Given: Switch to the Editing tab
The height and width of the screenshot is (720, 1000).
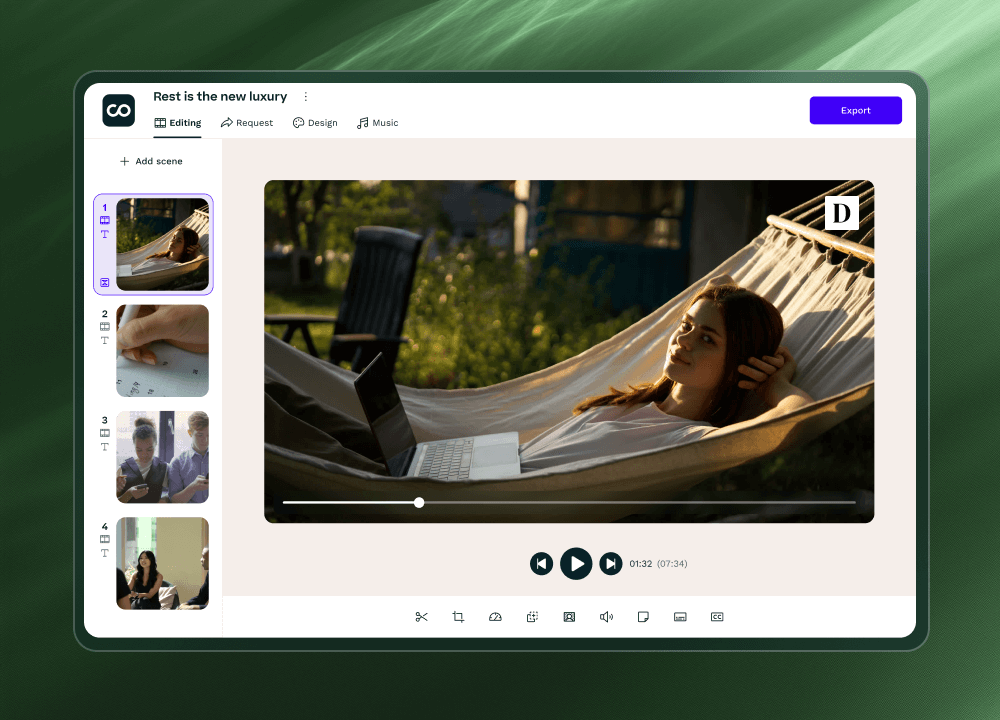Looking at the screenshot, I should point(178,122).
